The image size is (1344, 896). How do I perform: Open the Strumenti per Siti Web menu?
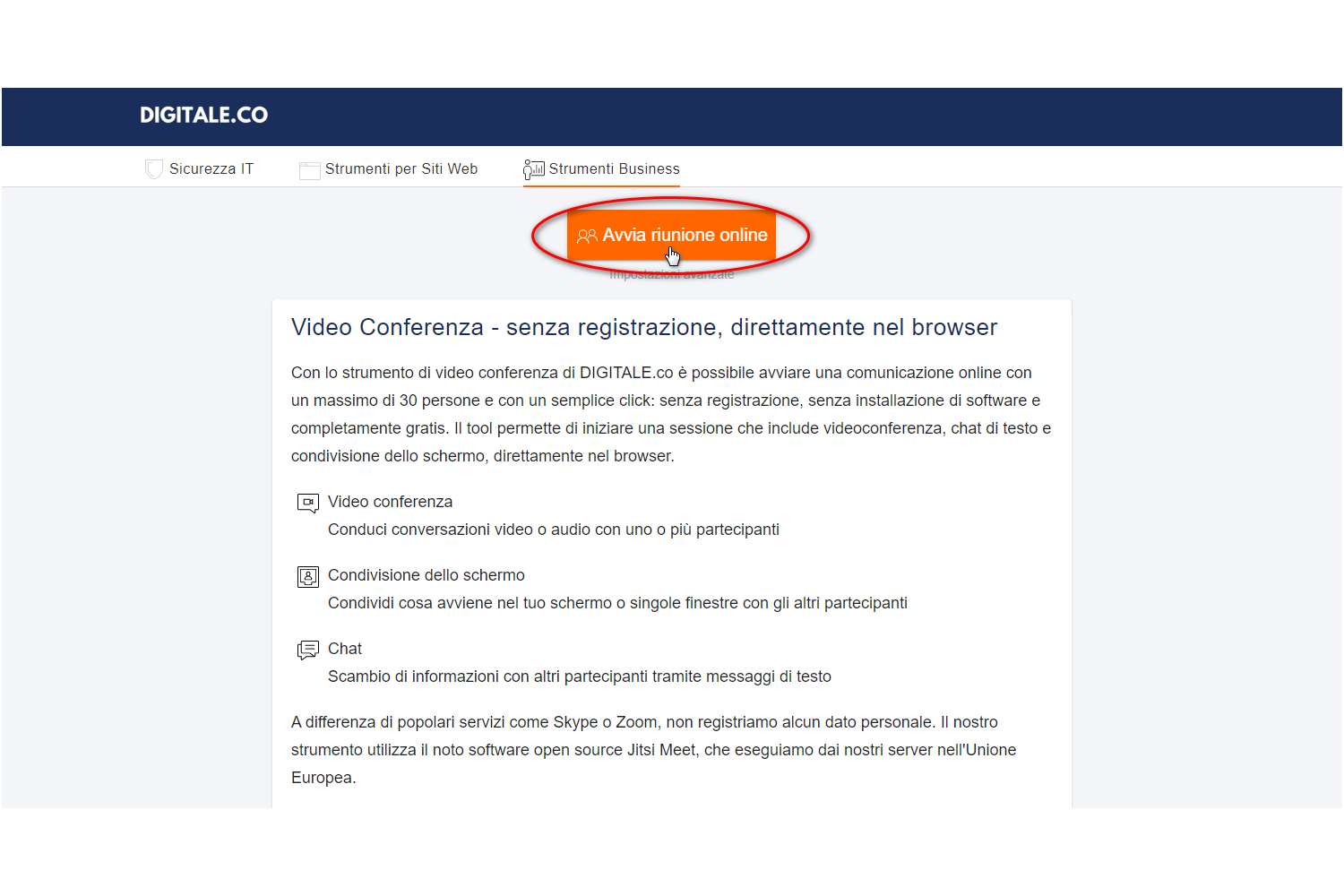389,169
